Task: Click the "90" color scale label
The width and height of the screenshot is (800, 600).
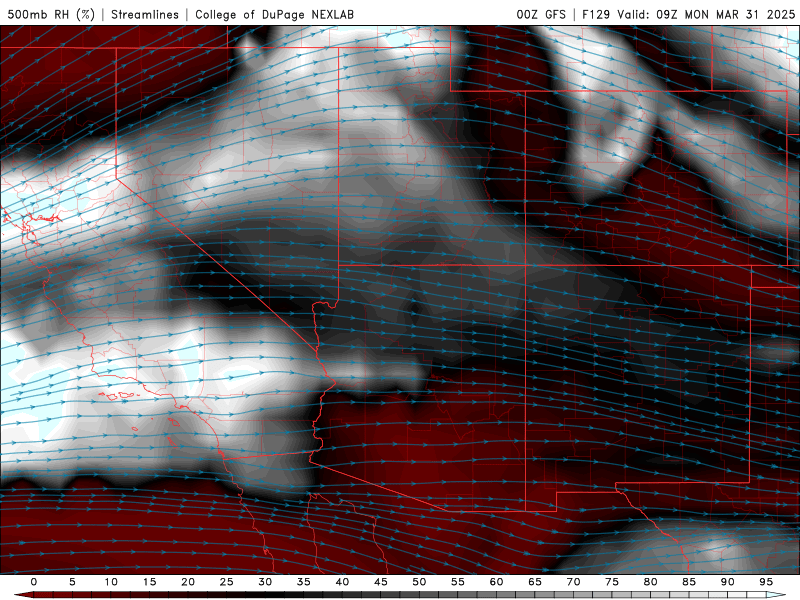Action: tap(727, 582)
